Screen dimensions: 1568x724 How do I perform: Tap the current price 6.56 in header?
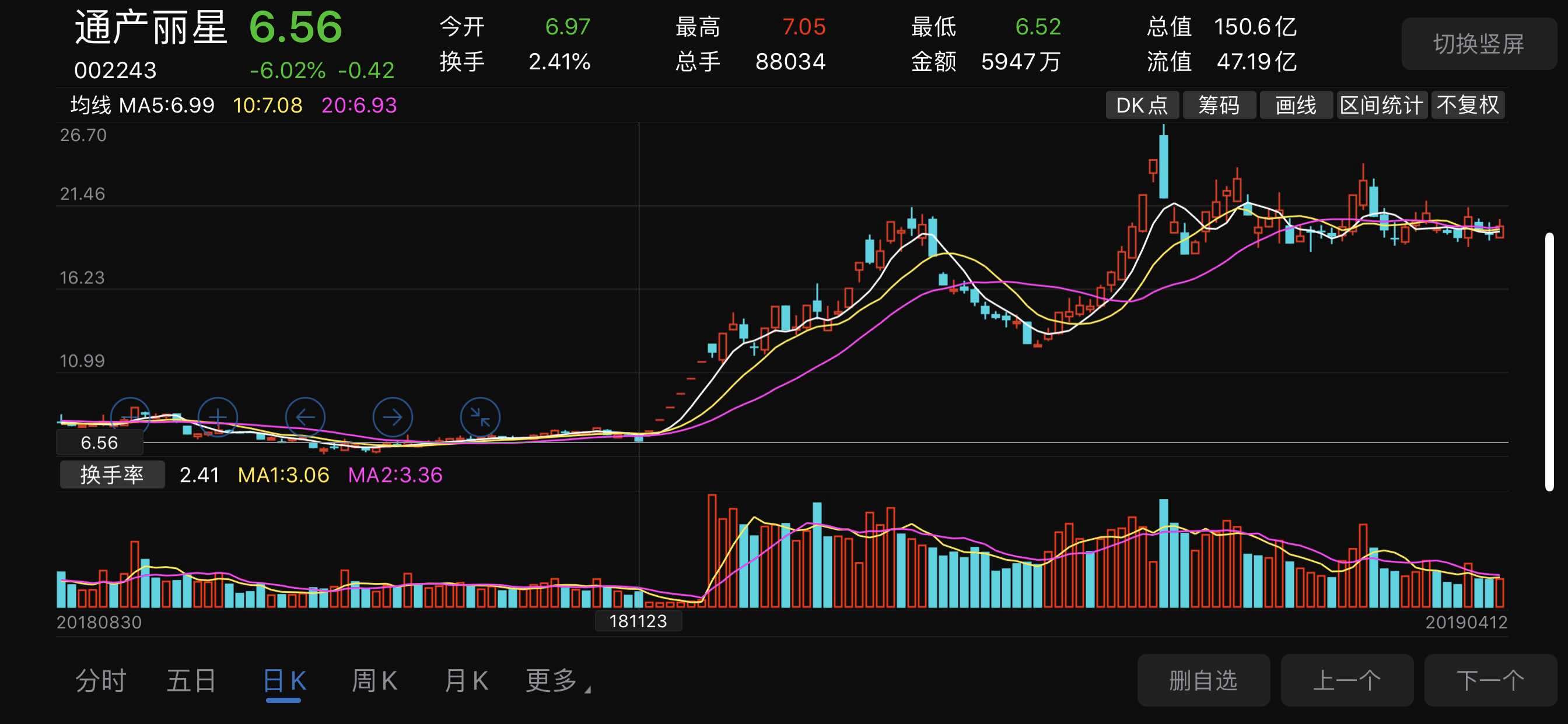coord(296,27)
